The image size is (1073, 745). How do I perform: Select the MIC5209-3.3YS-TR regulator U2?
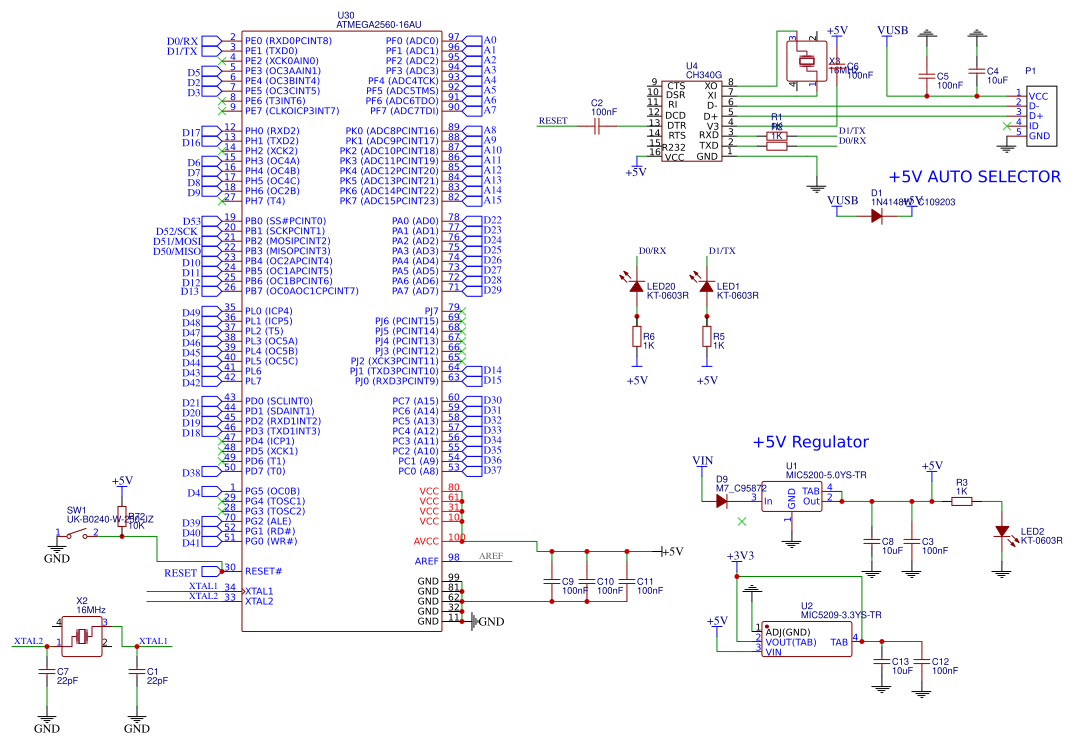pyautogui.click(x=805, y=637)
